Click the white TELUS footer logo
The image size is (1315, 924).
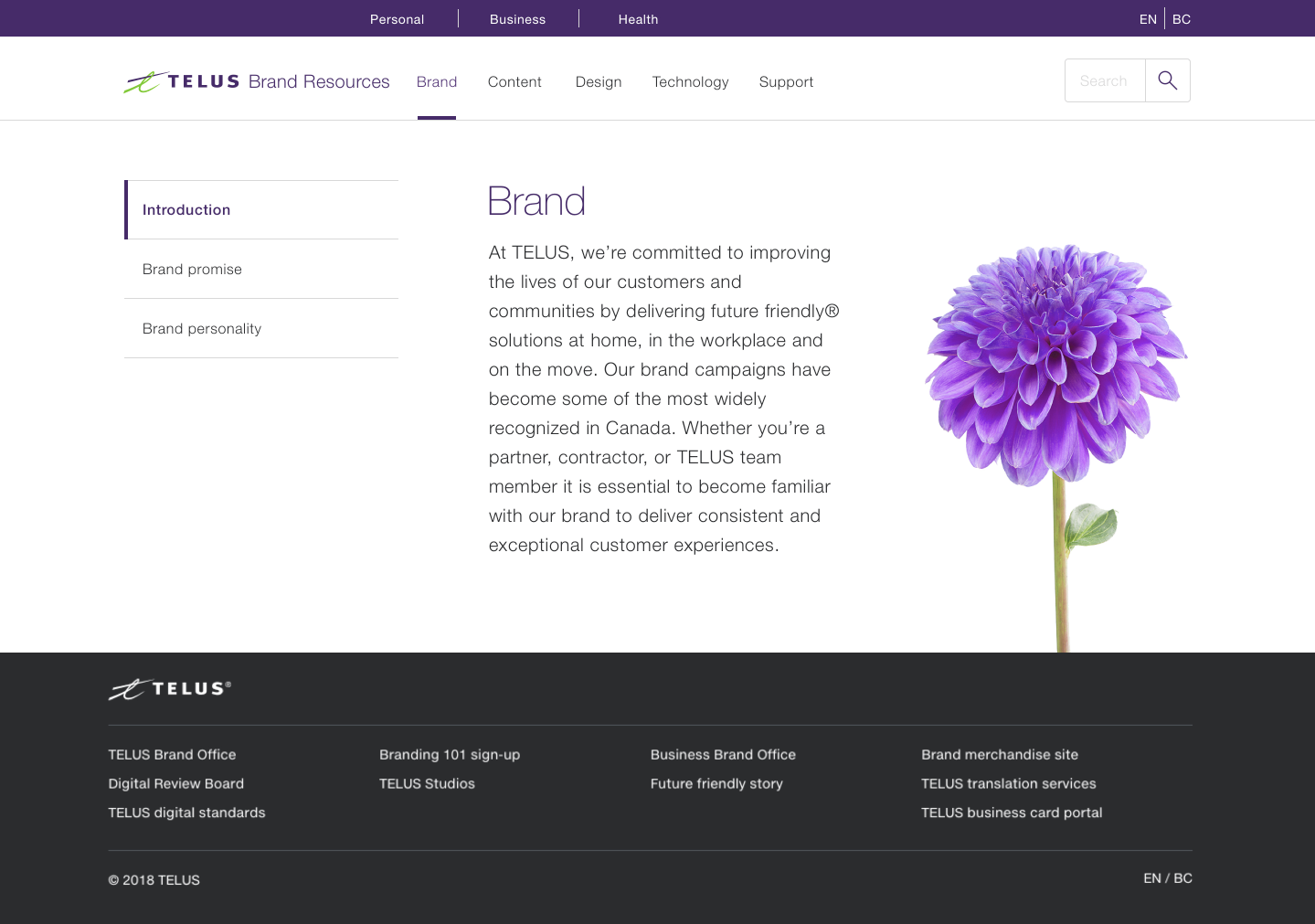click(x=170, y=689)
